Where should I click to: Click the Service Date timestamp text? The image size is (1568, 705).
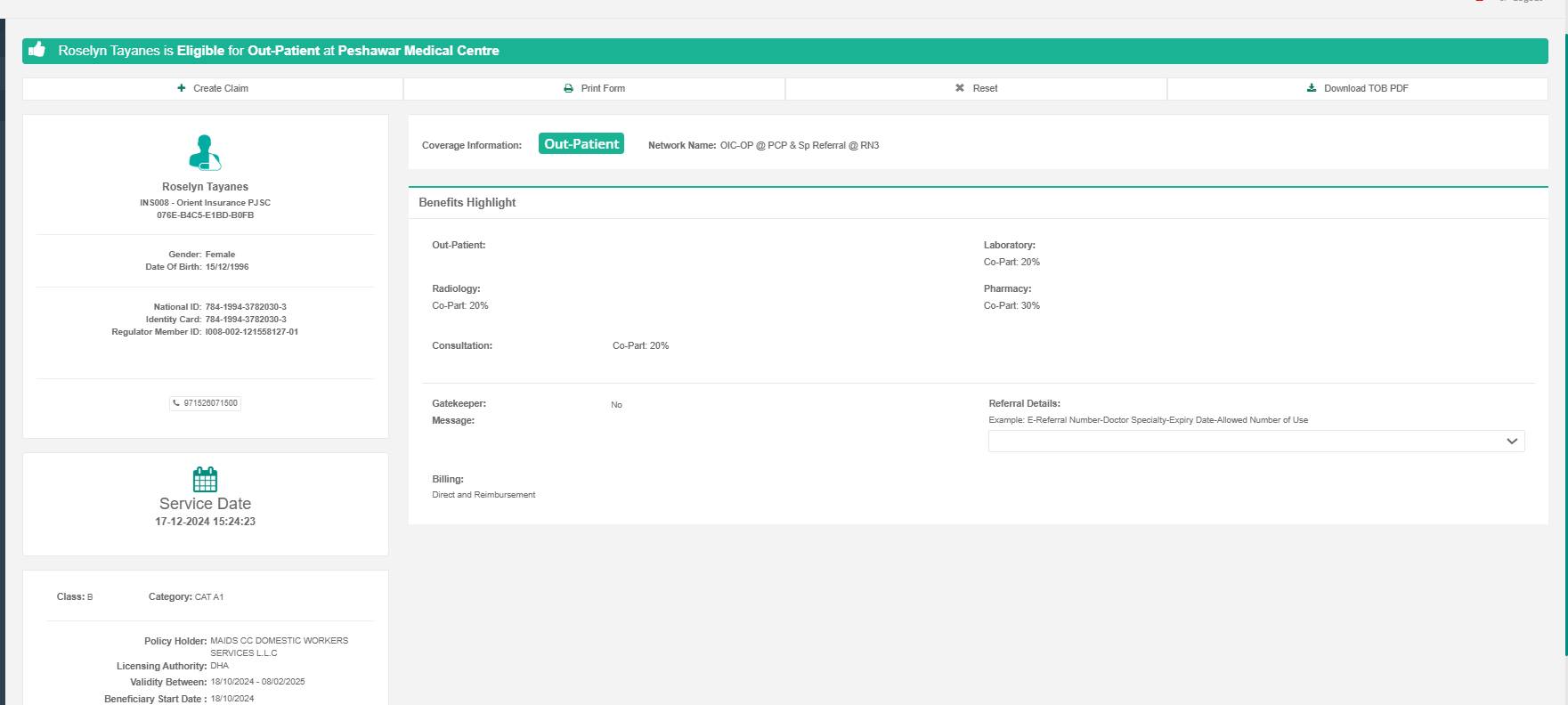pyautogui.click(x=205, y=522)
